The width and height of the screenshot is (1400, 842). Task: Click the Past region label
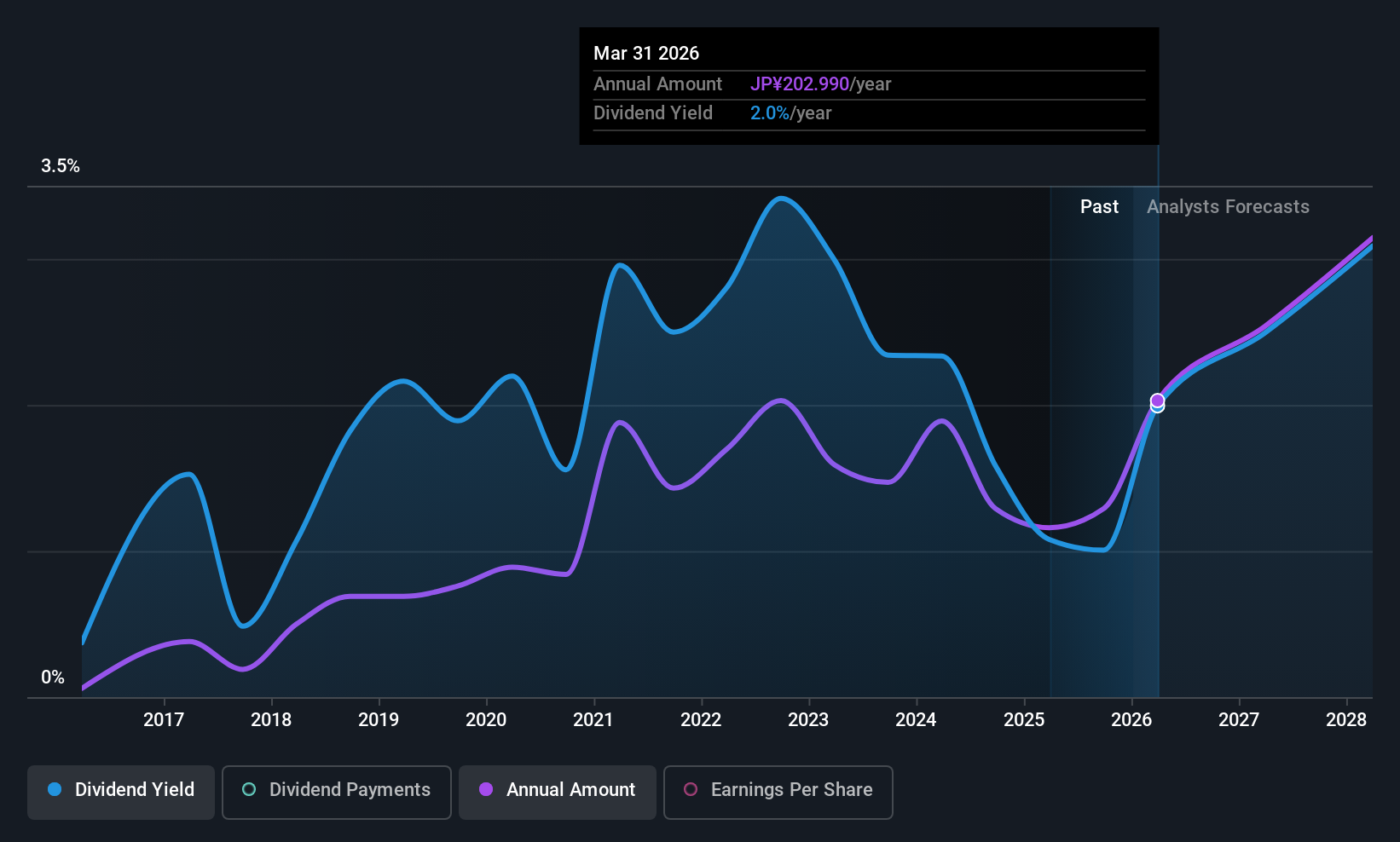1099,207
